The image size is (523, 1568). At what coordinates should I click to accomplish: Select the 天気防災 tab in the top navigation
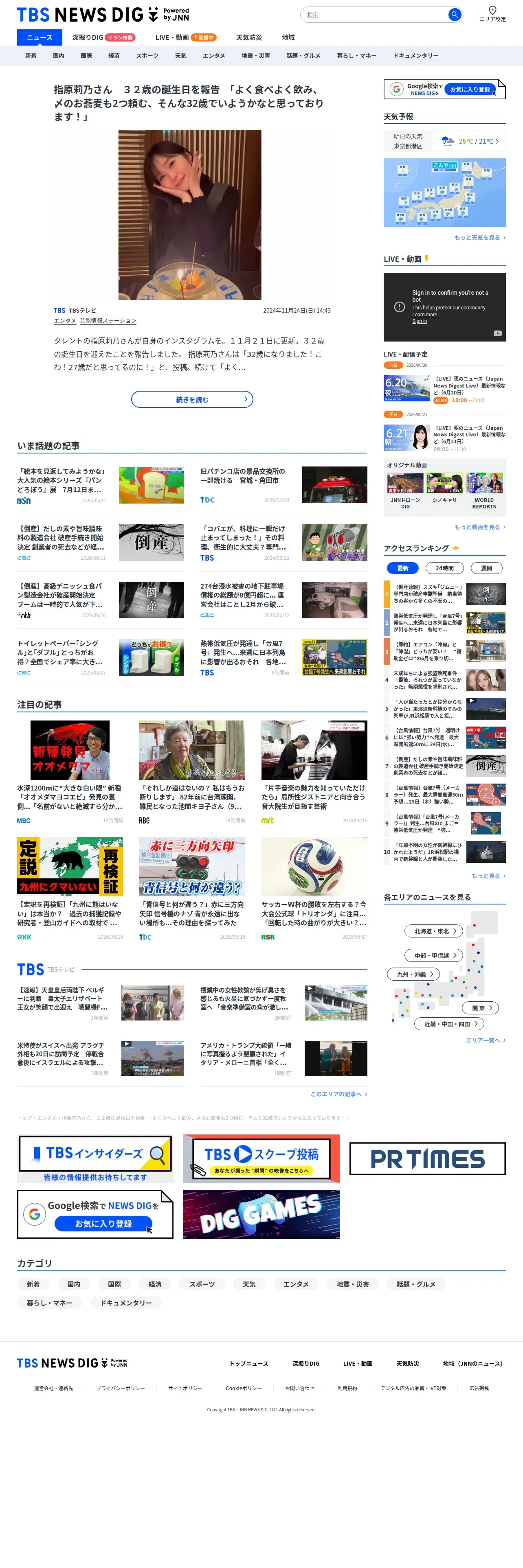[x=249, y=38]
